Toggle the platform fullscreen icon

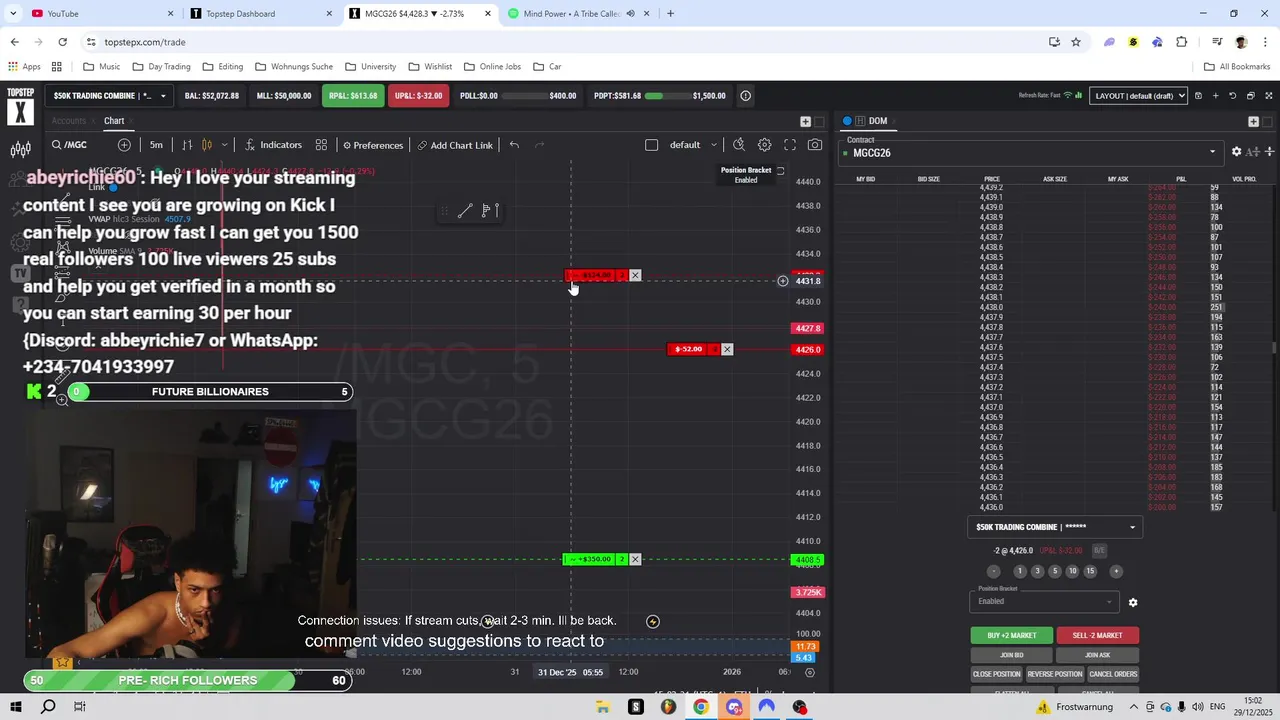tap(1269, 96)
